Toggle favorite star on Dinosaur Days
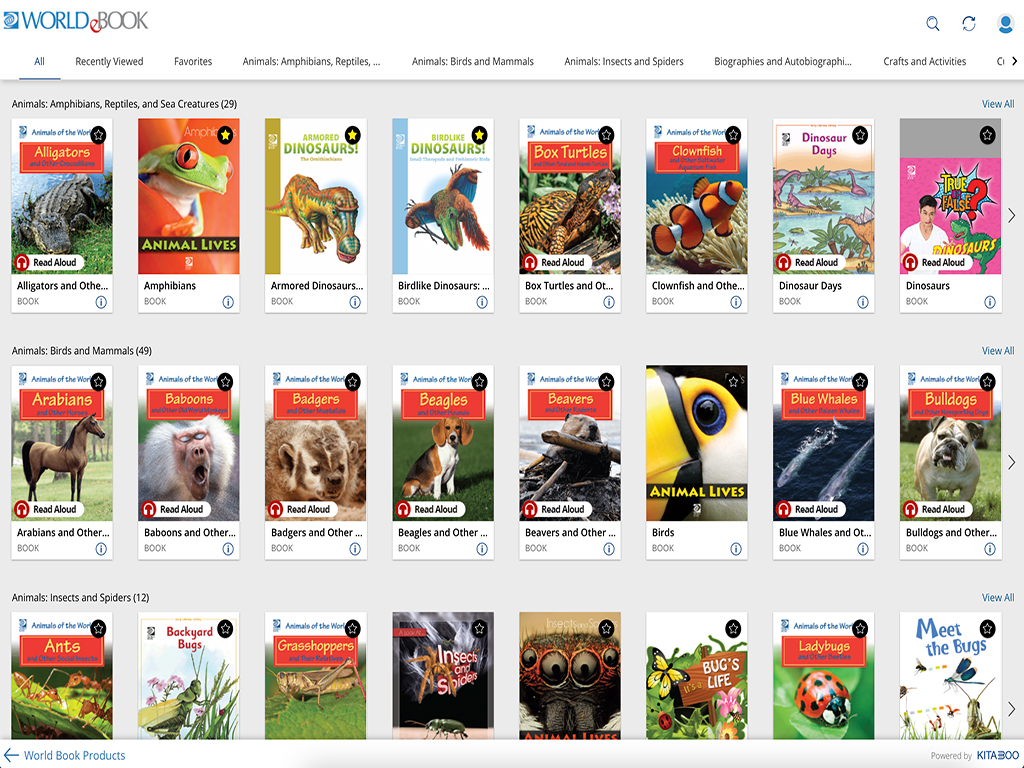This screenshot has height=768, width=1024. point(860,135)
